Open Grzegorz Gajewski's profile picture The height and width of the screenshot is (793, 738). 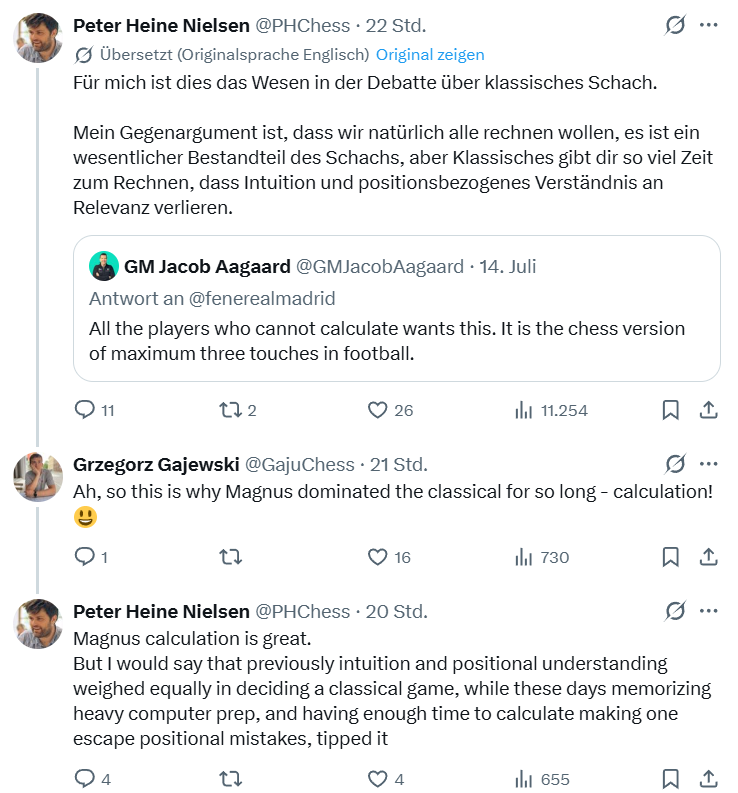pos(38,477)
